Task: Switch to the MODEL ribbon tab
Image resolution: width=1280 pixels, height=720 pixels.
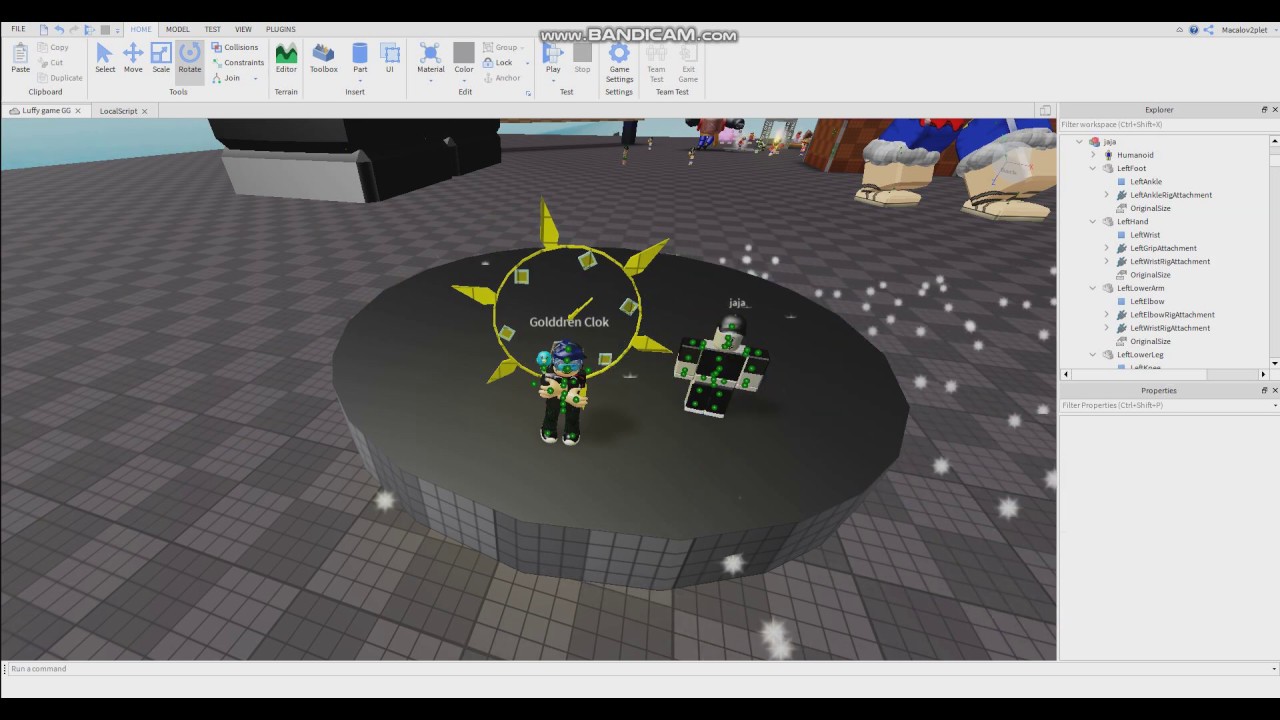Action: tap(177, 29)
